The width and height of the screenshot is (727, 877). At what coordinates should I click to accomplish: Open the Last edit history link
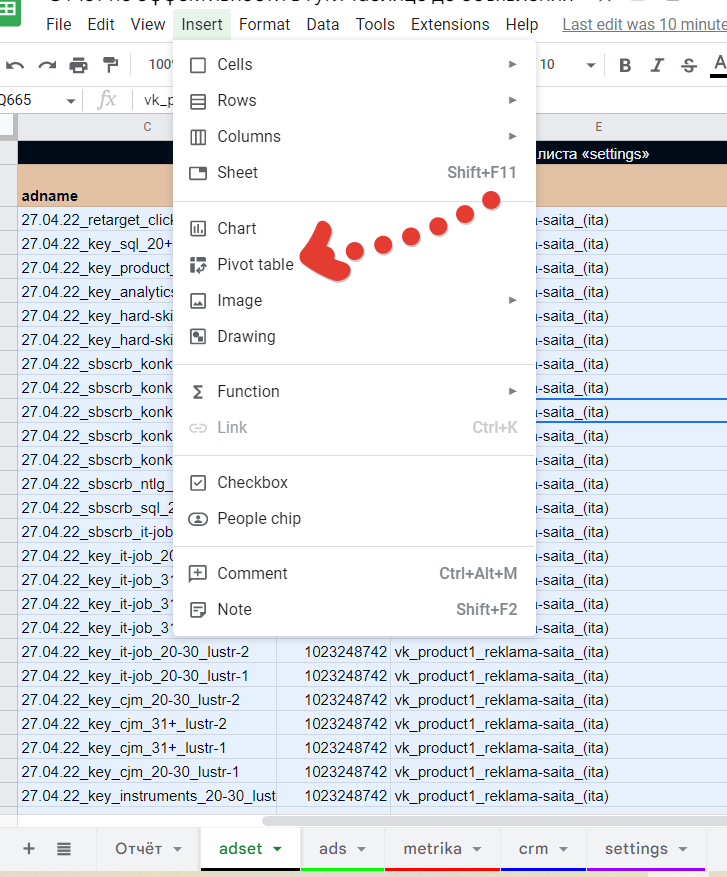coord(644,25)
